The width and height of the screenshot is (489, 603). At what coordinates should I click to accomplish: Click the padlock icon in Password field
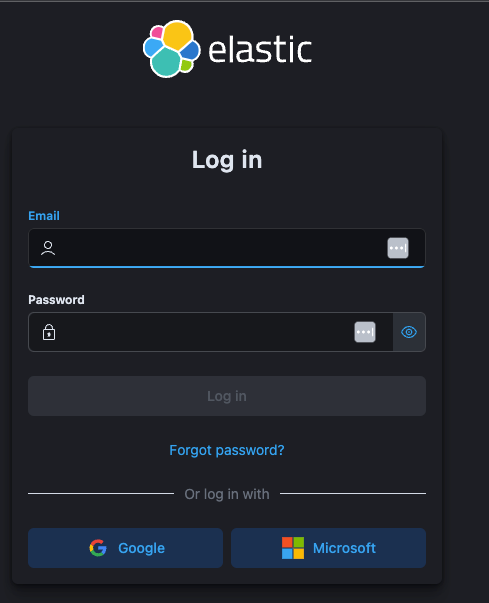point(49,332)
